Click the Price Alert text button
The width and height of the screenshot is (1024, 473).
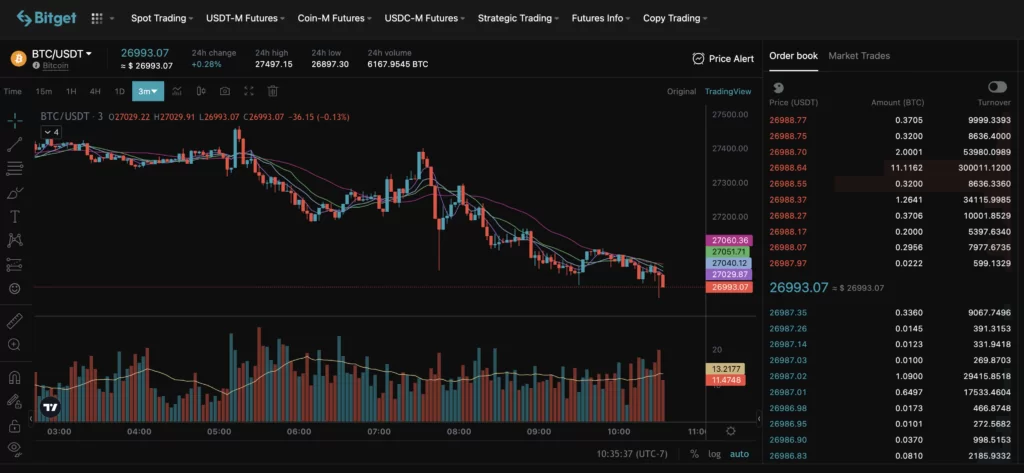coord(731,59)
